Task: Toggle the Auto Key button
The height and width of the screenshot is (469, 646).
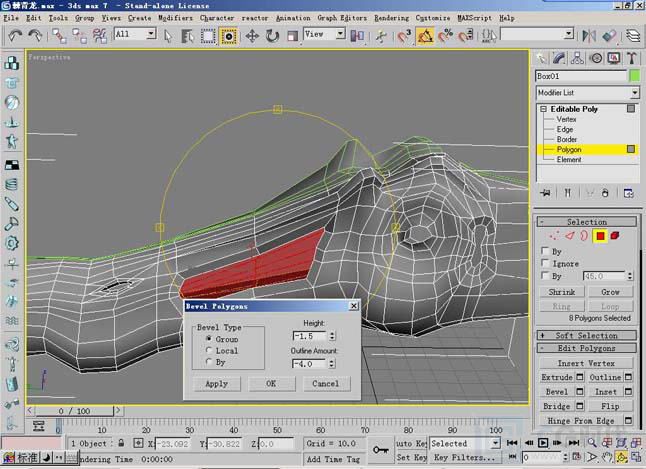Action: tap(411, 443)
